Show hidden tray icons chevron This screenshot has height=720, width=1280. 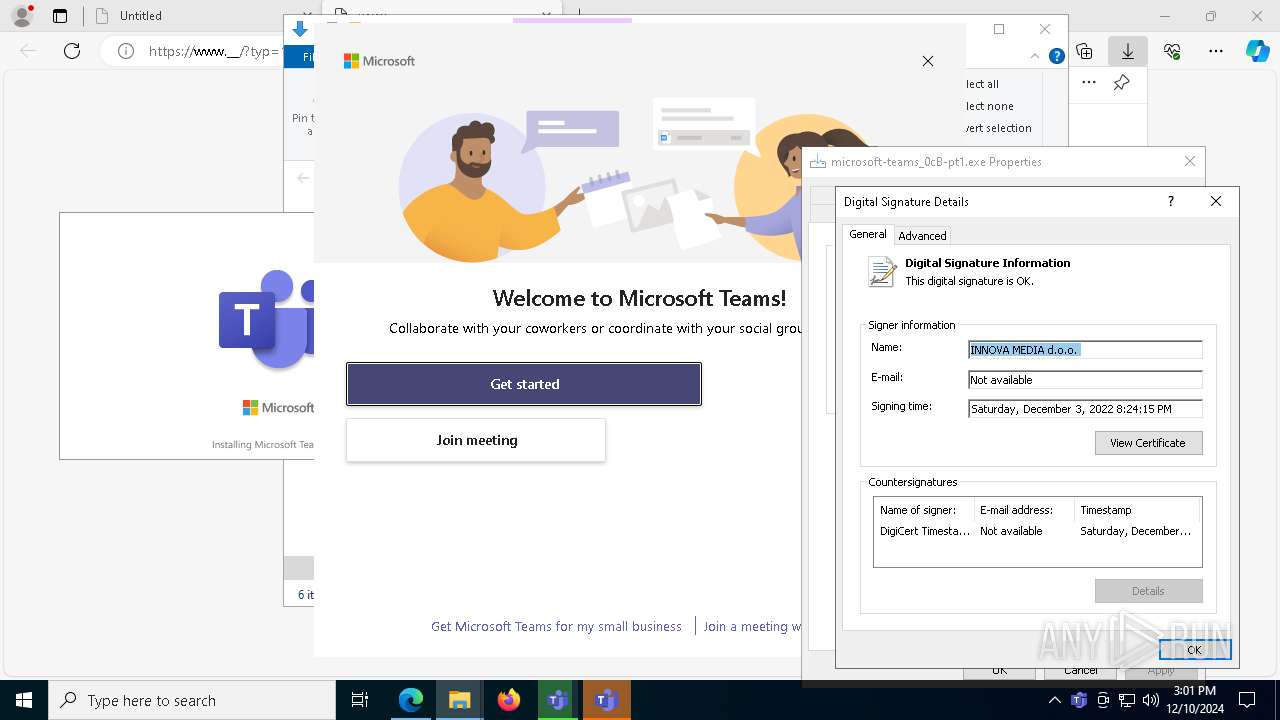[x=1055, y=700]
